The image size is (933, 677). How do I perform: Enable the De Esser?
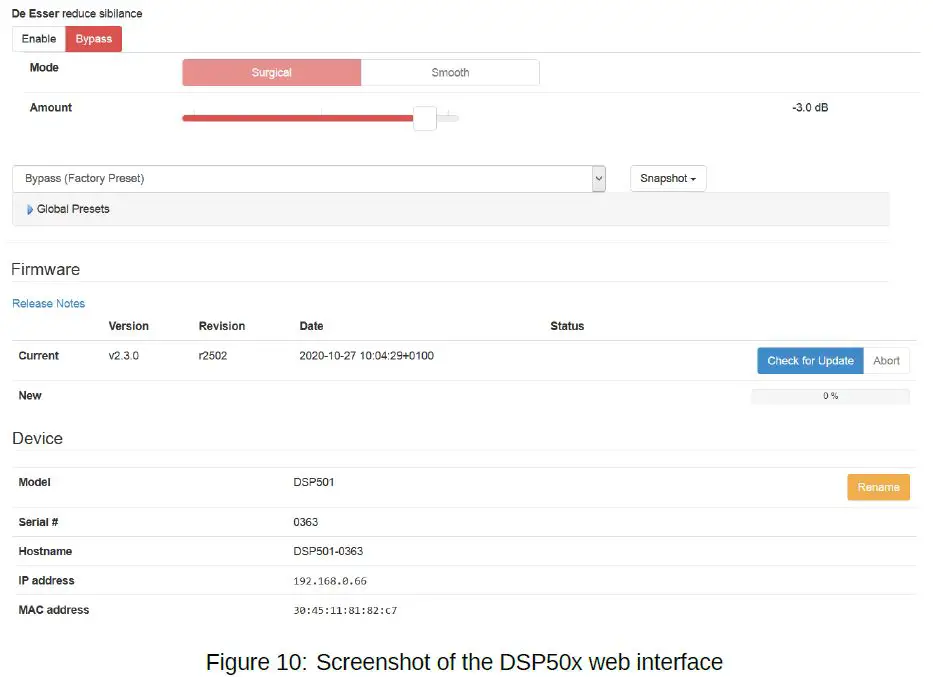point(38,38)
